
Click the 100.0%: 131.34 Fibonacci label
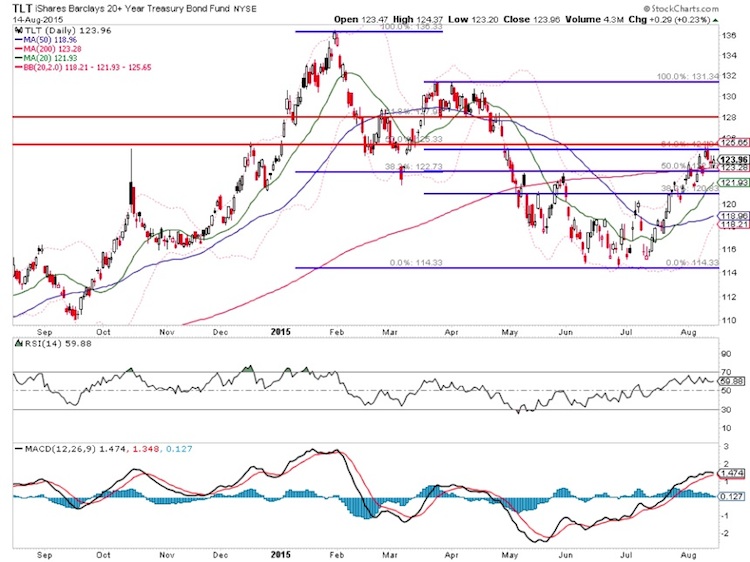[687, 77]
